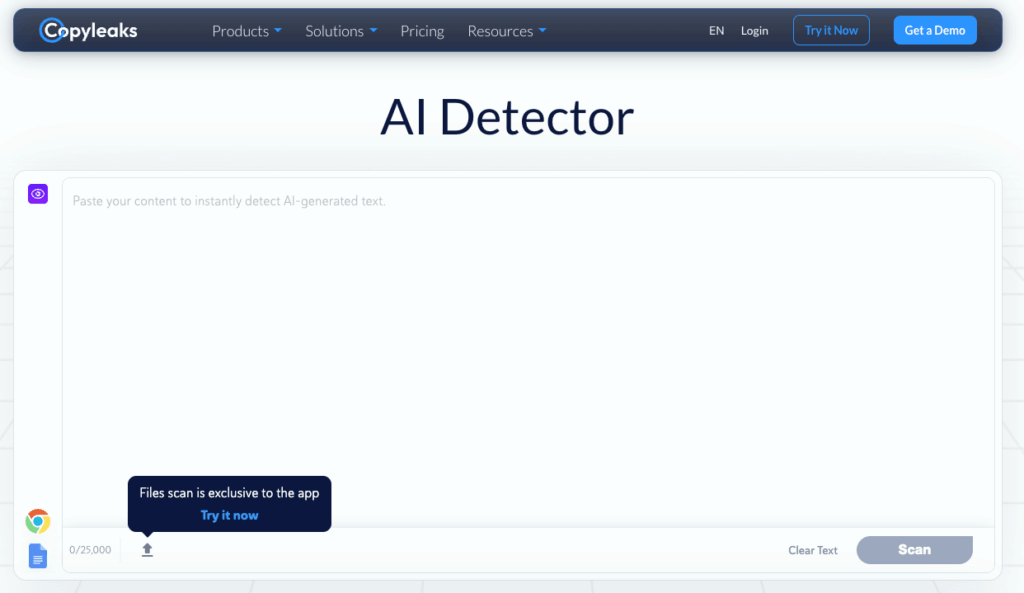Screen dimensions: 1024x593
Task: Click the file upload arrow icon
Action: [x=147, y=550]
